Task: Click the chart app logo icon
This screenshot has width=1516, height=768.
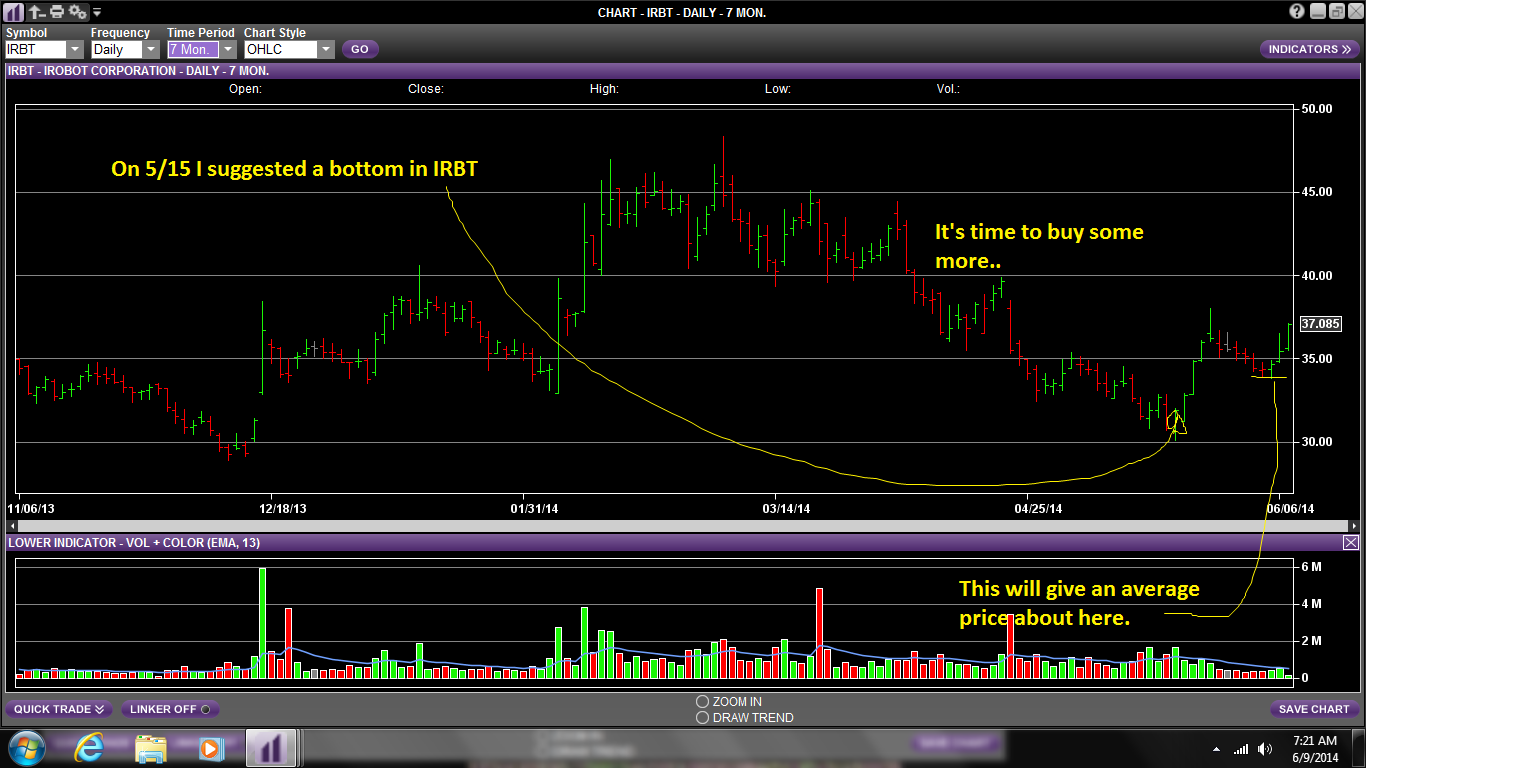Action: 14,13
